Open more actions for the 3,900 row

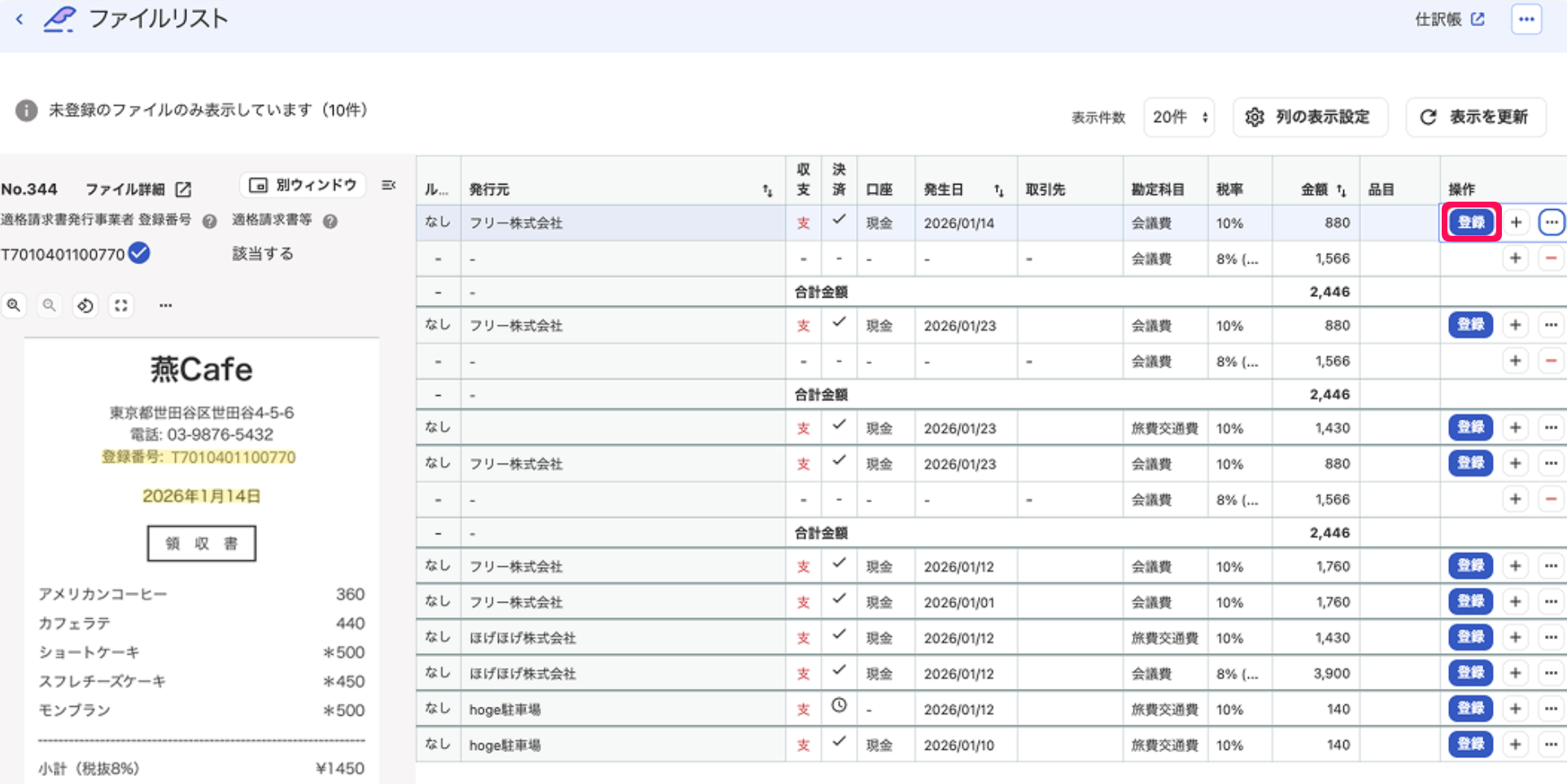click(1552, 673)
